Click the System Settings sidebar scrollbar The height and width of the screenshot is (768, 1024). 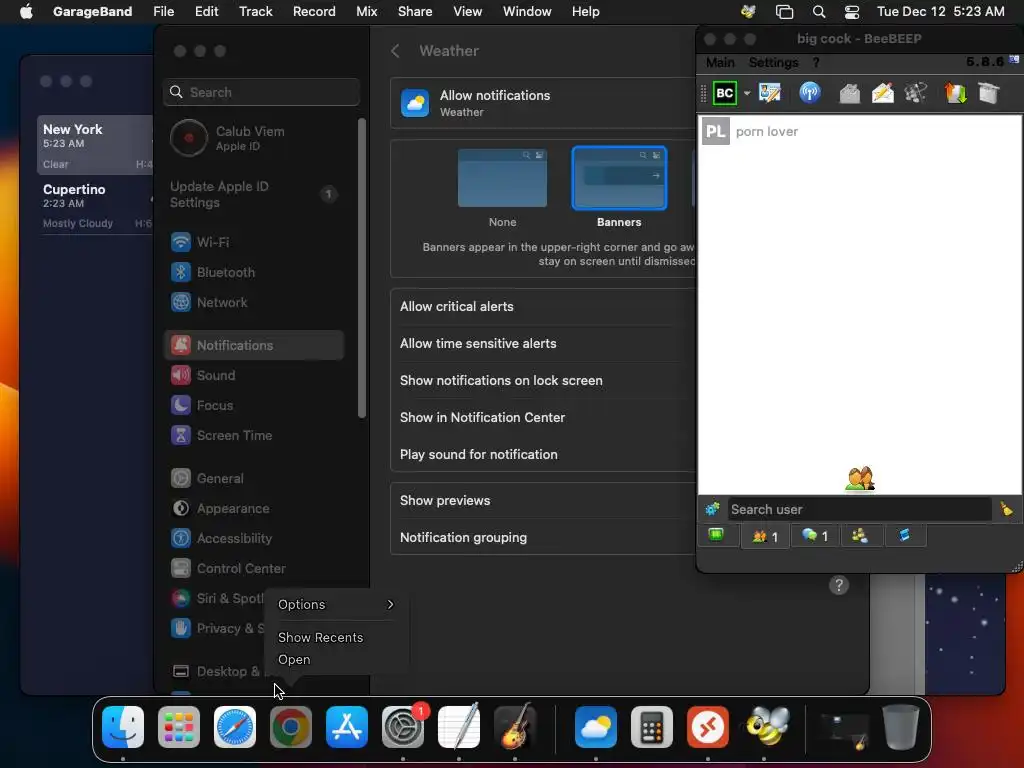click(x=362, y=268)
